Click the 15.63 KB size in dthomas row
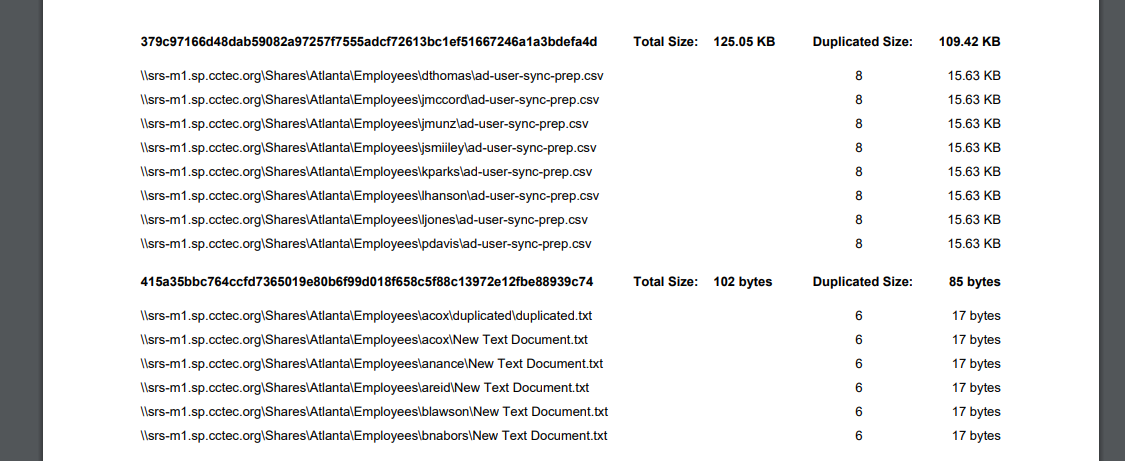 pos(974,76)
